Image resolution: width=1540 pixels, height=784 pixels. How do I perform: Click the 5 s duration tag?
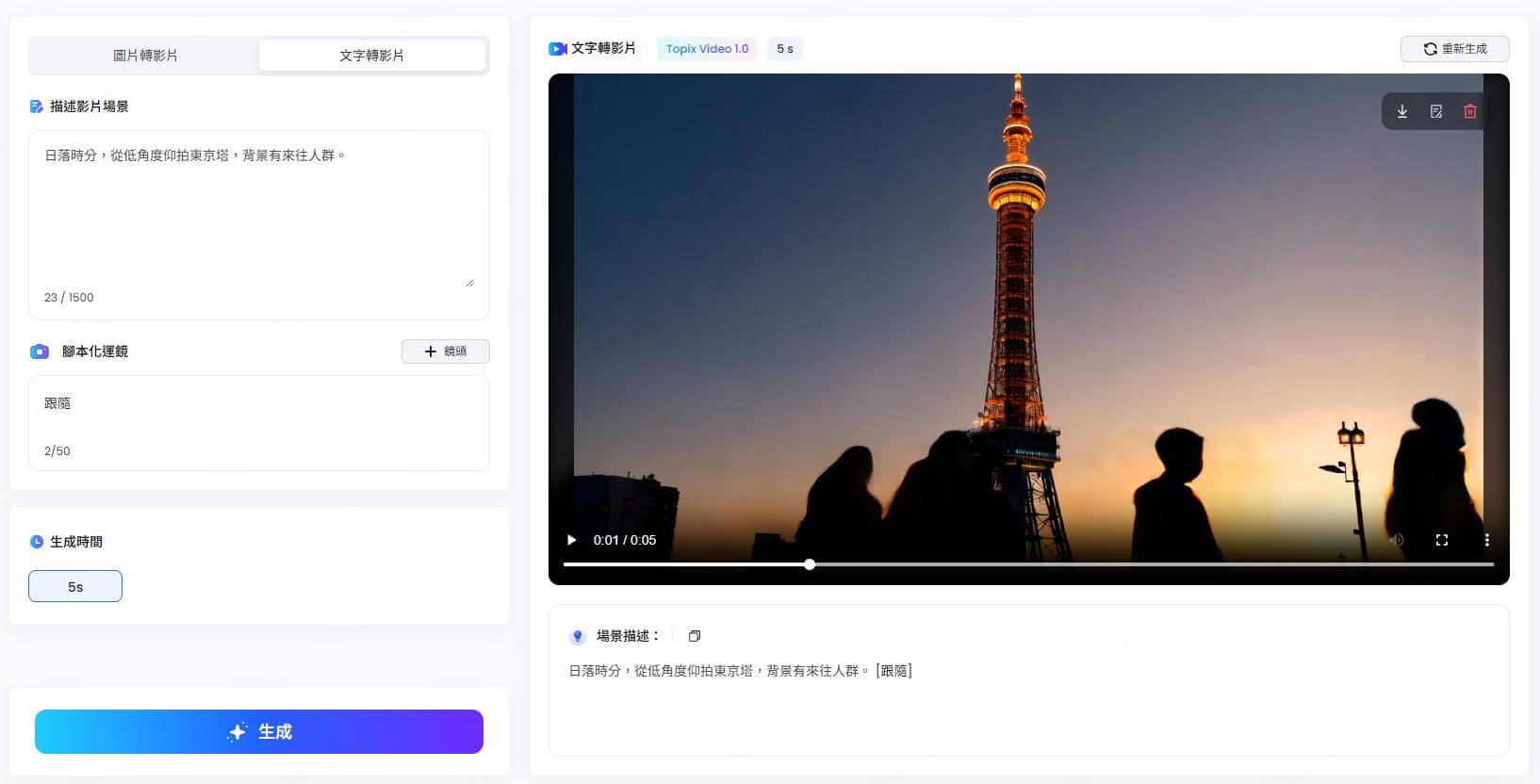pos(785,49)
